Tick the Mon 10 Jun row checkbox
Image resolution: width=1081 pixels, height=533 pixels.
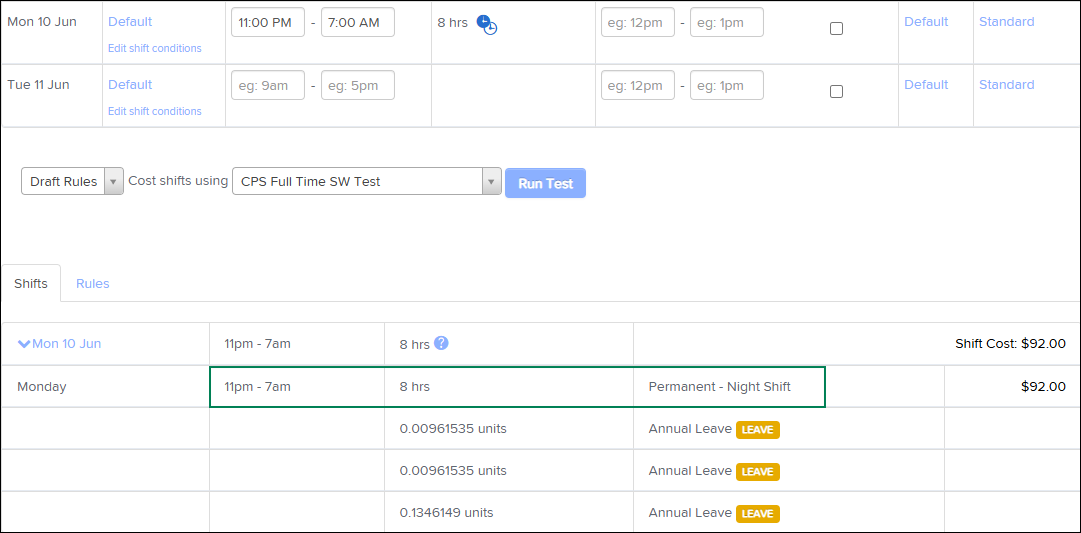tap(836, 29)
